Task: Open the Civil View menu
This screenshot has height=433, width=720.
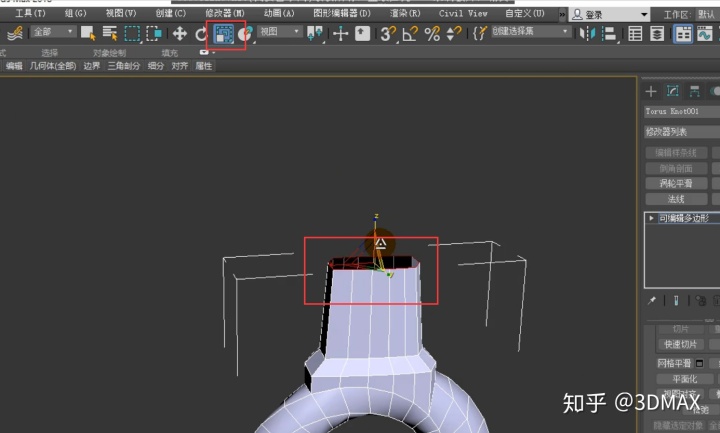Action: pos(463,13)
